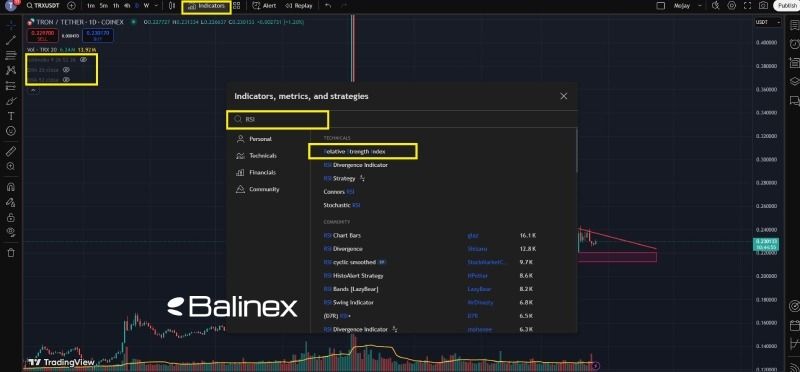Select the patterns drawing tool
This screenshot has width=800, height=372.
pos(11,70)
